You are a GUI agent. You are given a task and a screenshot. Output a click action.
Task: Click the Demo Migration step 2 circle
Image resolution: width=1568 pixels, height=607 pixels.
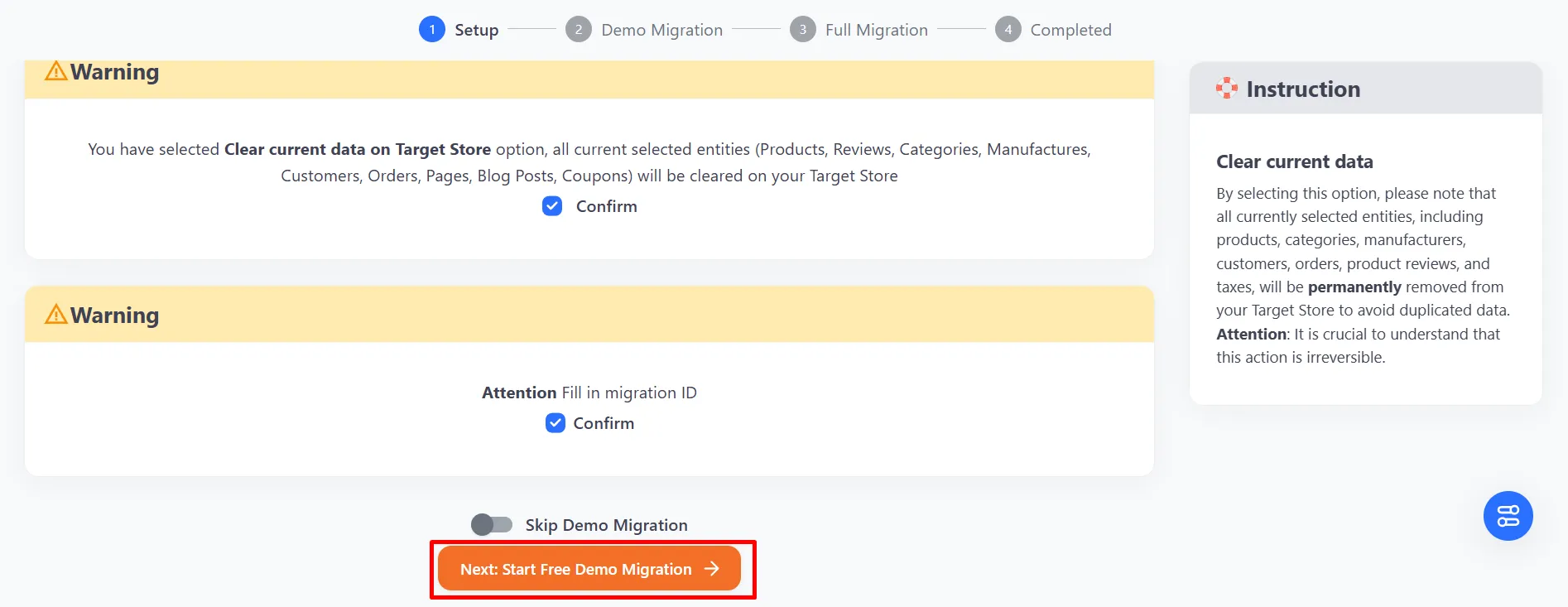click(x=578, y=30)
